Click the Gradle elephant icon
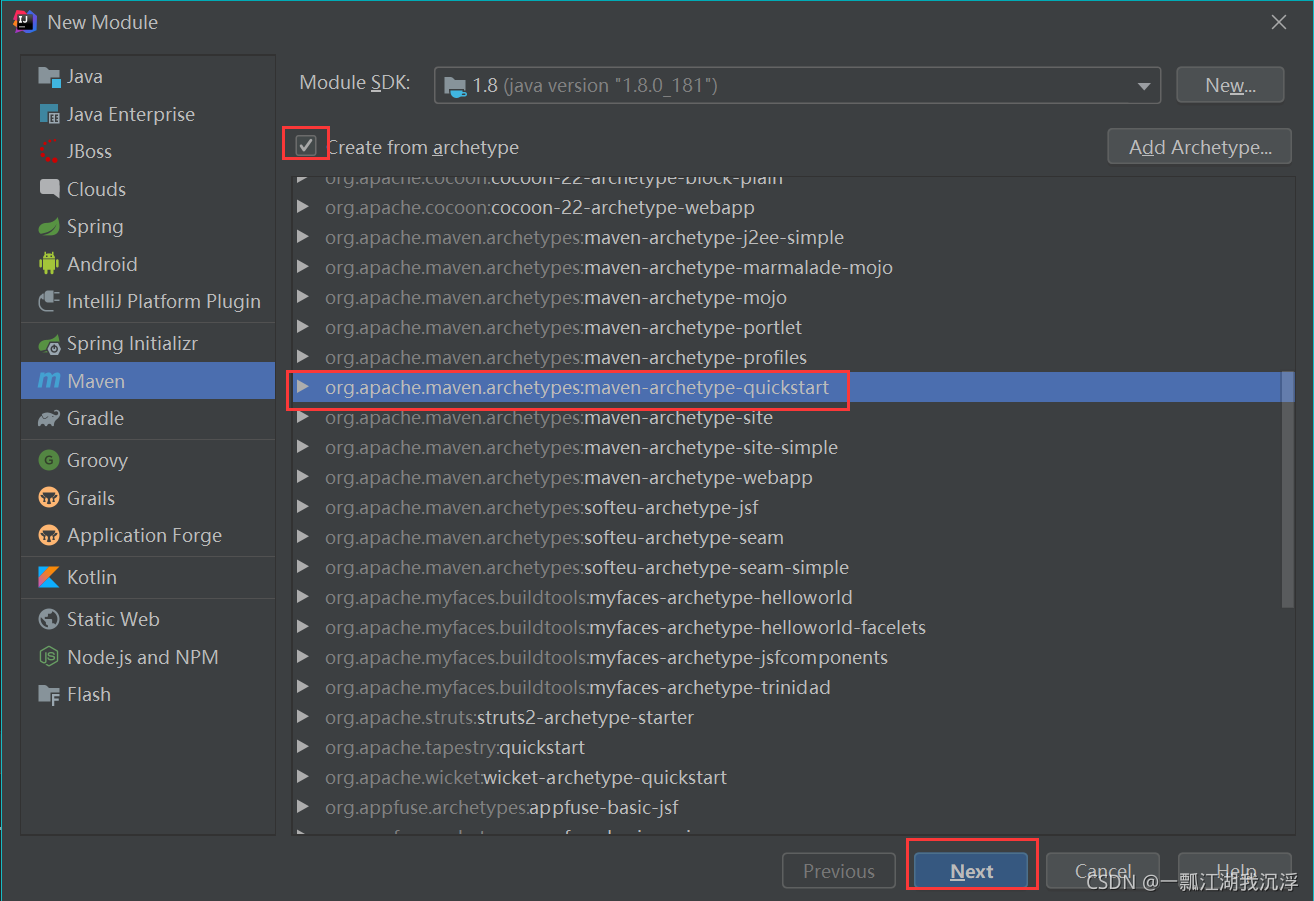1314x901 pixels. point(49,419)
